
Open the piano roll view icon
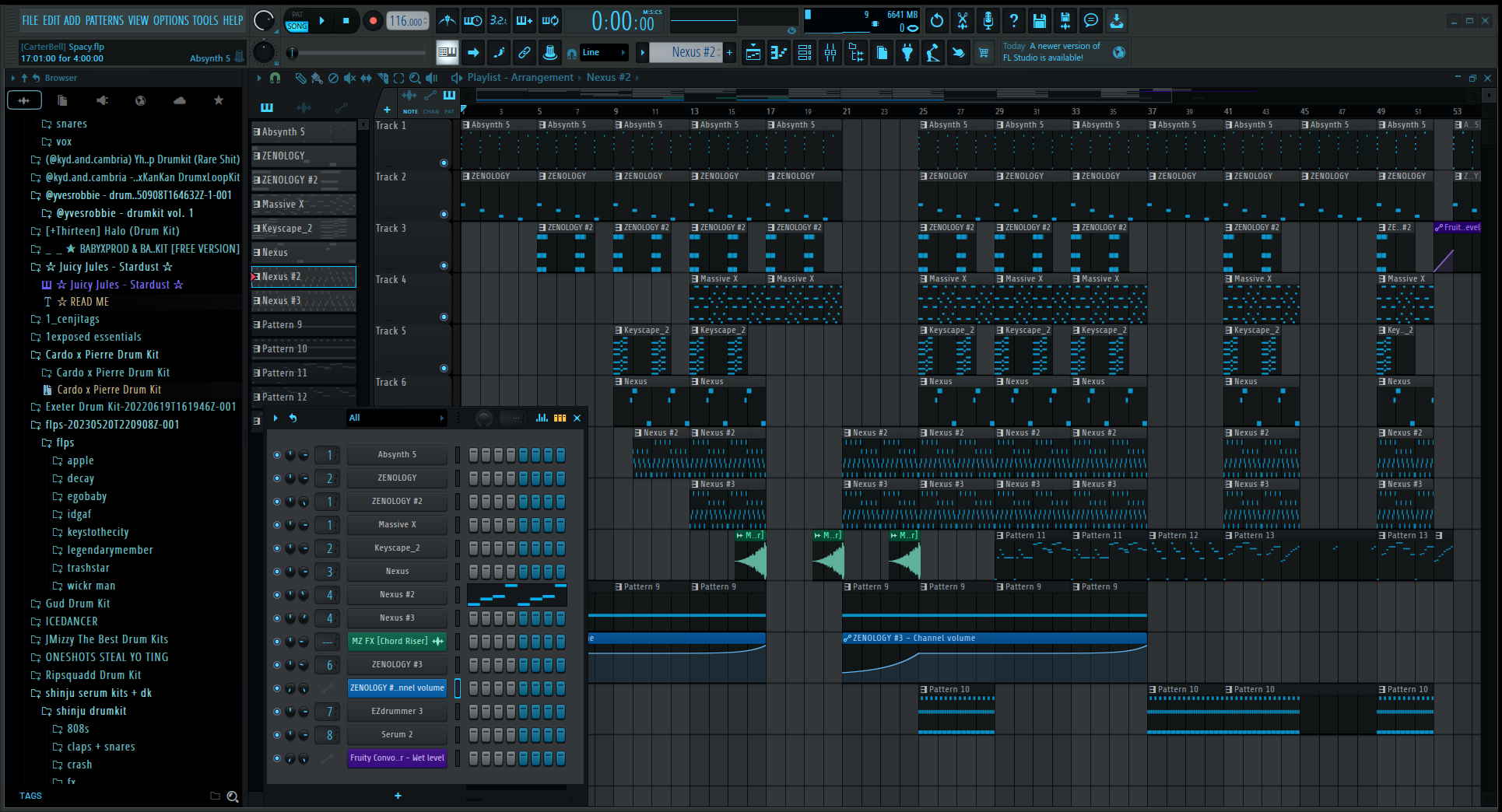click(x=779, y=53)
